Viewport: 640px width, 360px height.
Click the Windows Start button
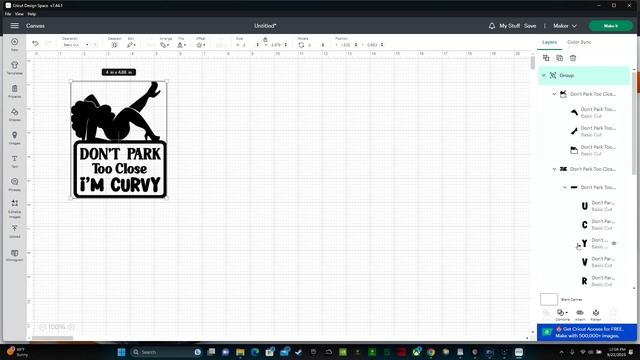pyautogui.click(x=121, y=352)
